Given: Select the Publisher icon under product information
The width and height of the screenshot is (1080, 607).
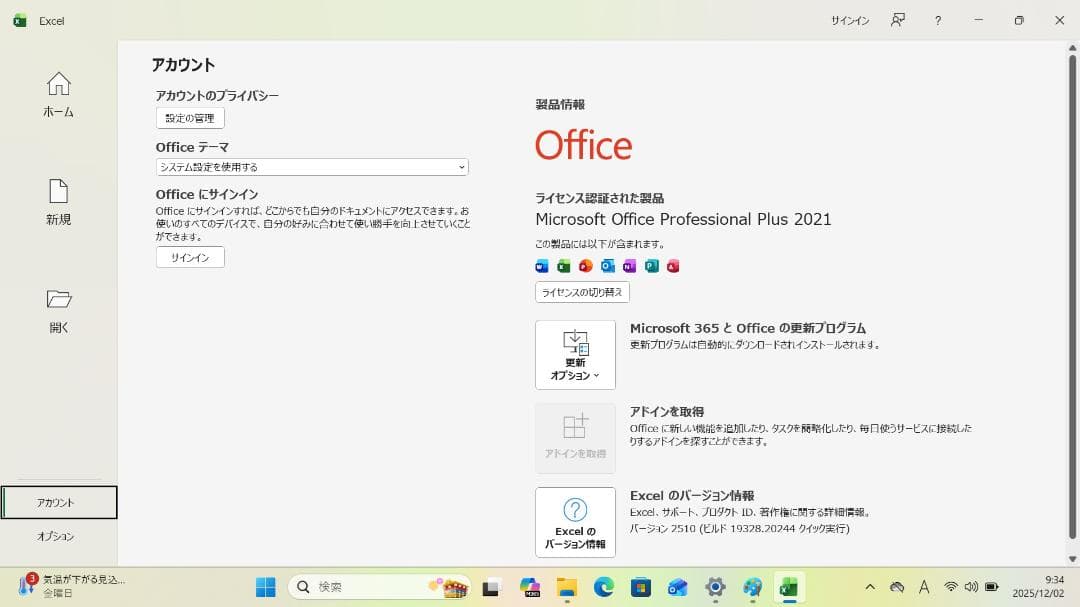Looking at the screenshot, I should [652, 266].
